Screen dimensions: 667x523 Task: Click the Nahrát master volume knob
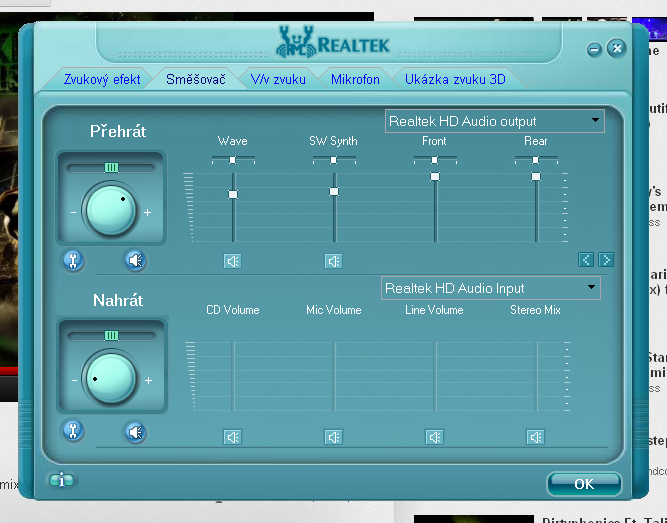coord(111,378)
